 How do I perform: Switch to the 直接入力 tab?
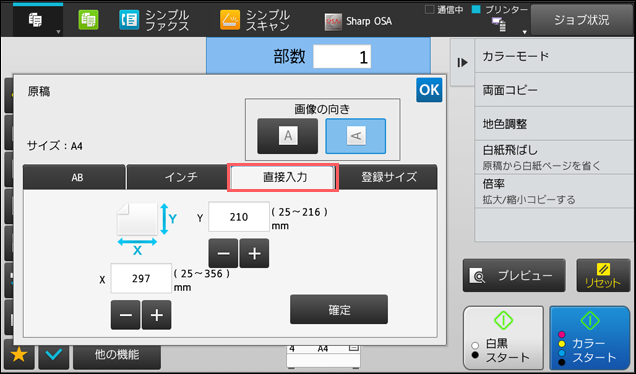283,177
